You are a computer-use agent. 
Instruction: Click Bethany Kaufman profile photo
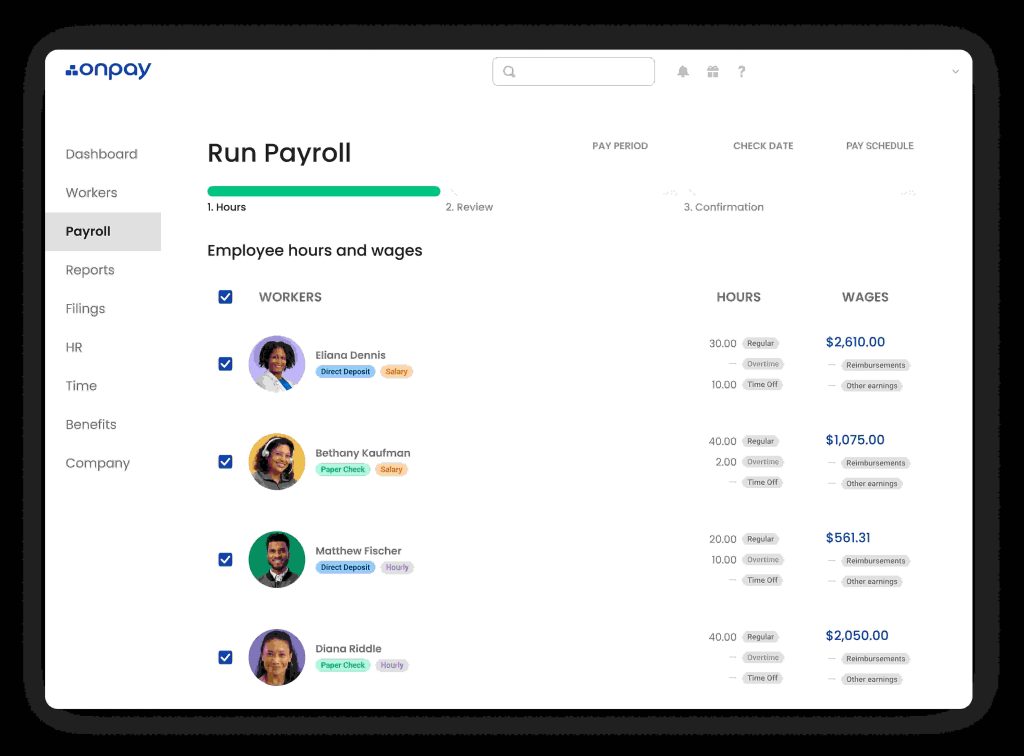pyautogui.click(x=277, y=462)
